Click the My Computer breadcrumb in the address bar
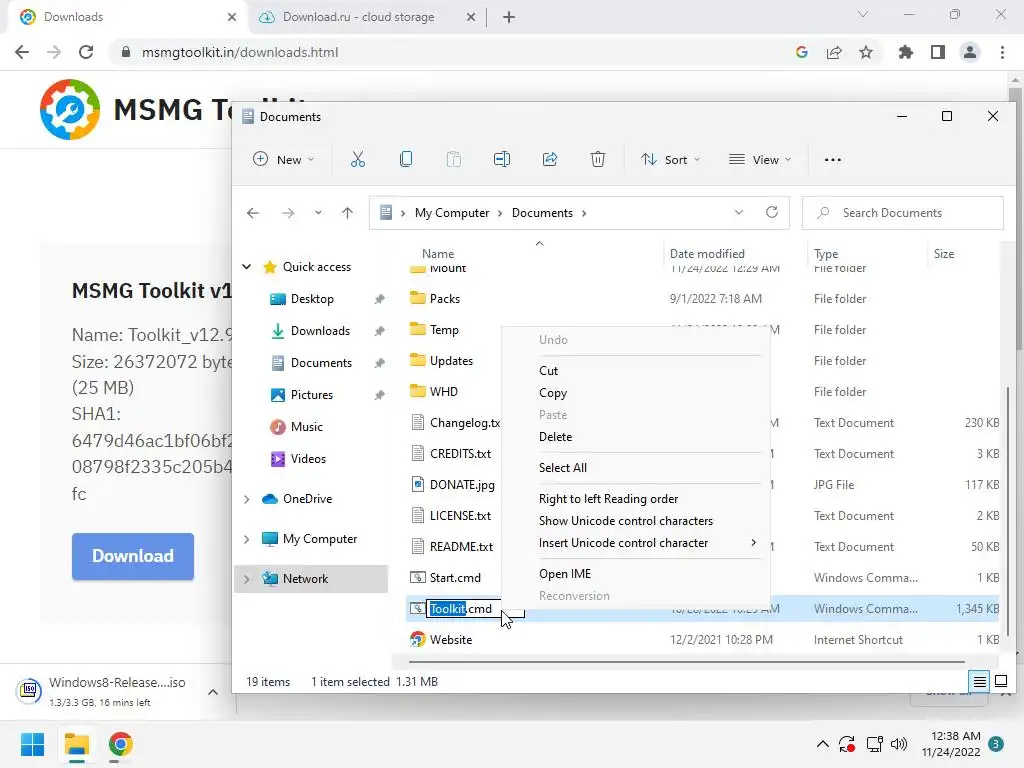Screen dimensions: 1024x768 click(x=452, y=213)
